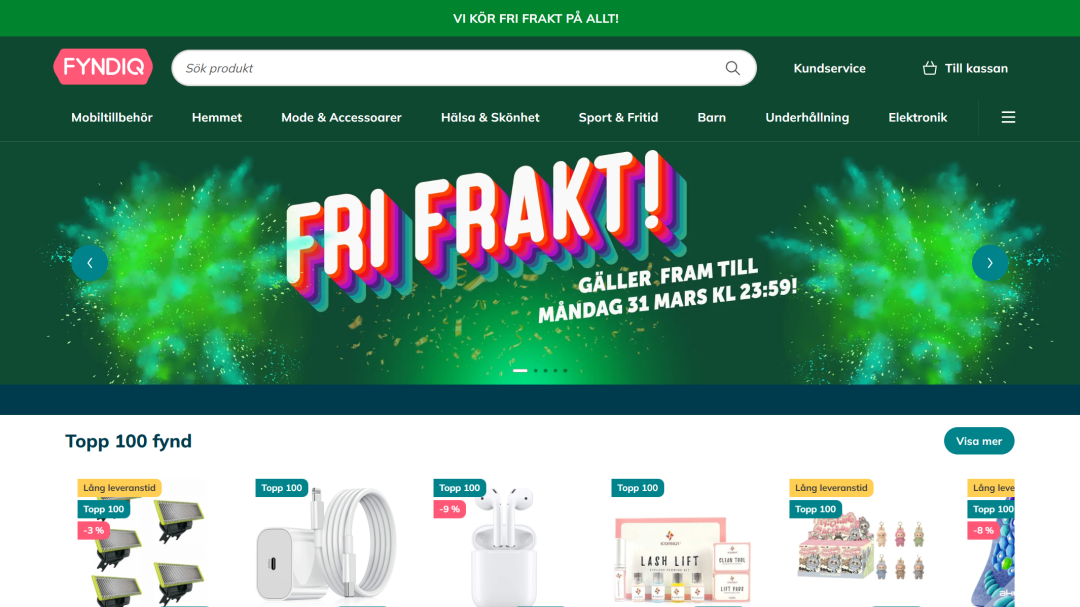This screenshot has height=607, width=1080.
Task: Click the magnifying glass search icon
Action: [x=732, y=68]
